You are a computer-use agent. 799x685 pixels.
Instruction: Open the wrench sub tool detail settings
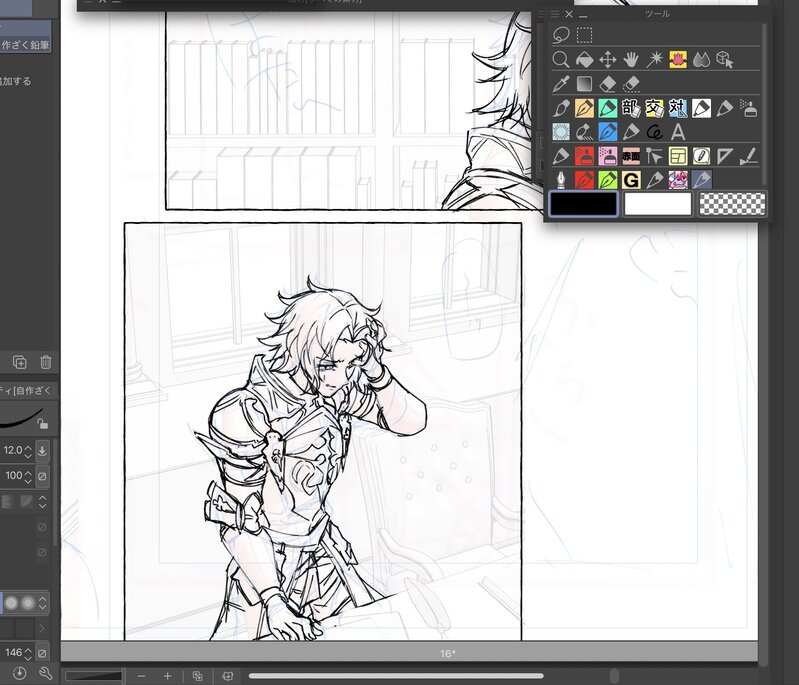pos(45,673)
